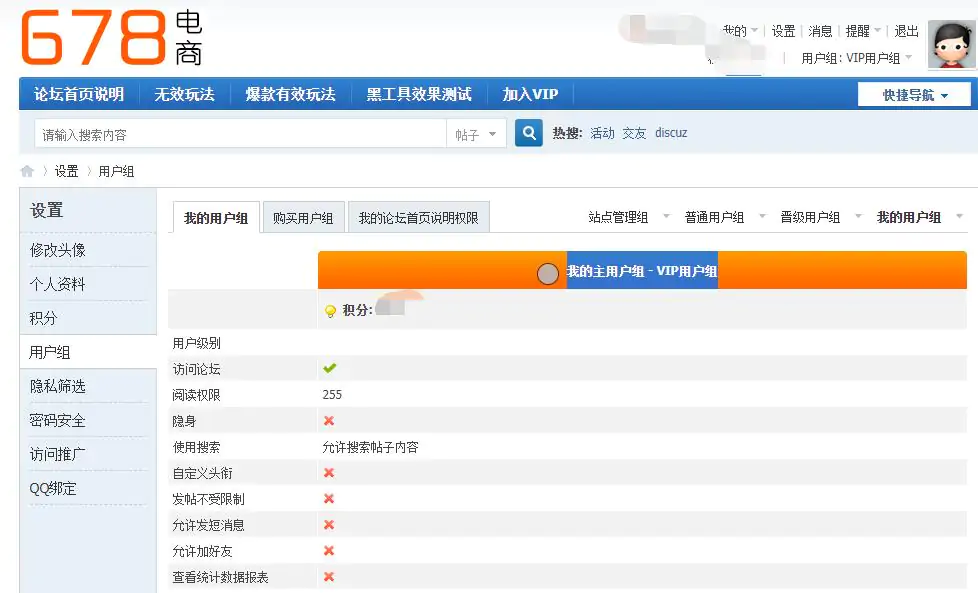978x593 pixels.
Task: Open 论坛首页说明 in nav bar
Action: (x=79, y=94)
